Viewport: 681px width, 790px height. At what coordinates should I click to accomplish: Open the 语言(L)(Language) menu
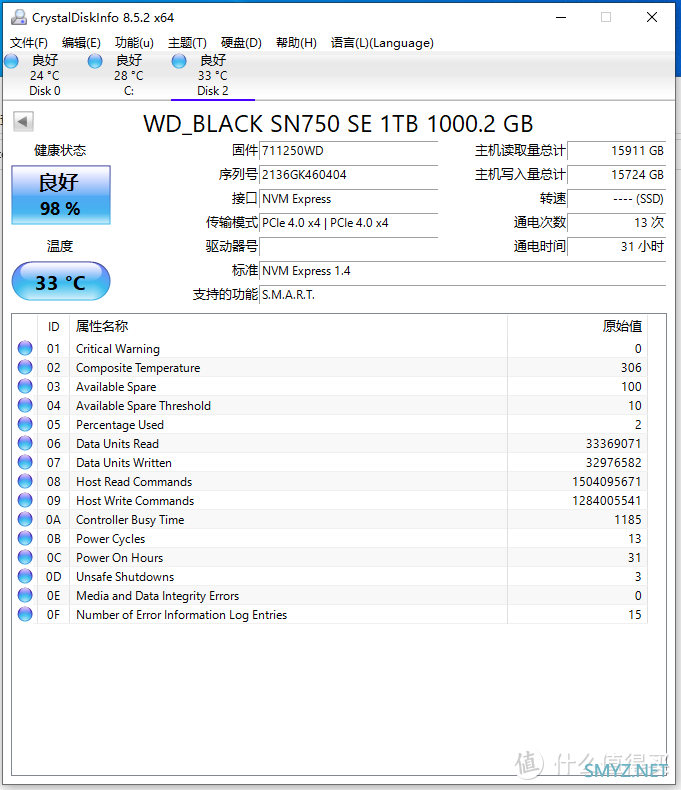[382, 43]
